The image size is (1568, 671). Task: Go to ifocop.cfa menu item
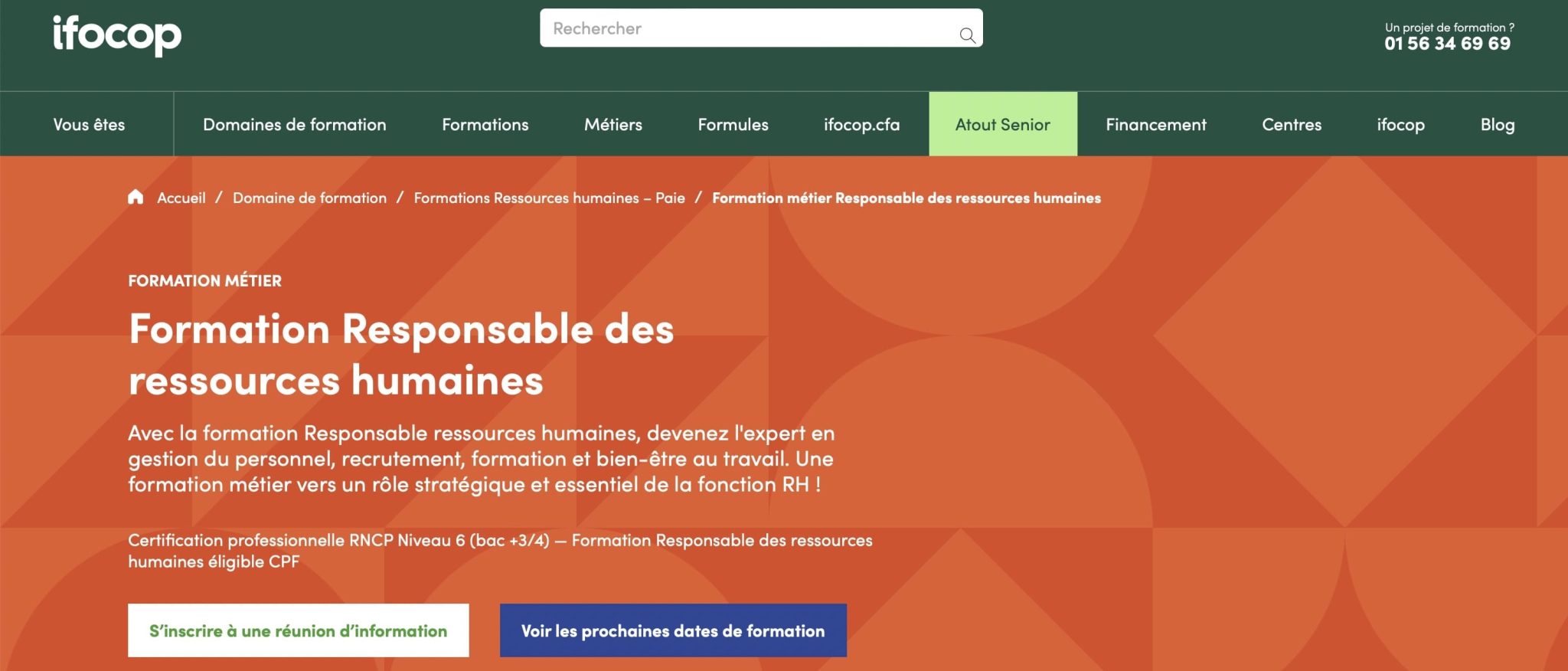tap(862, 124)
